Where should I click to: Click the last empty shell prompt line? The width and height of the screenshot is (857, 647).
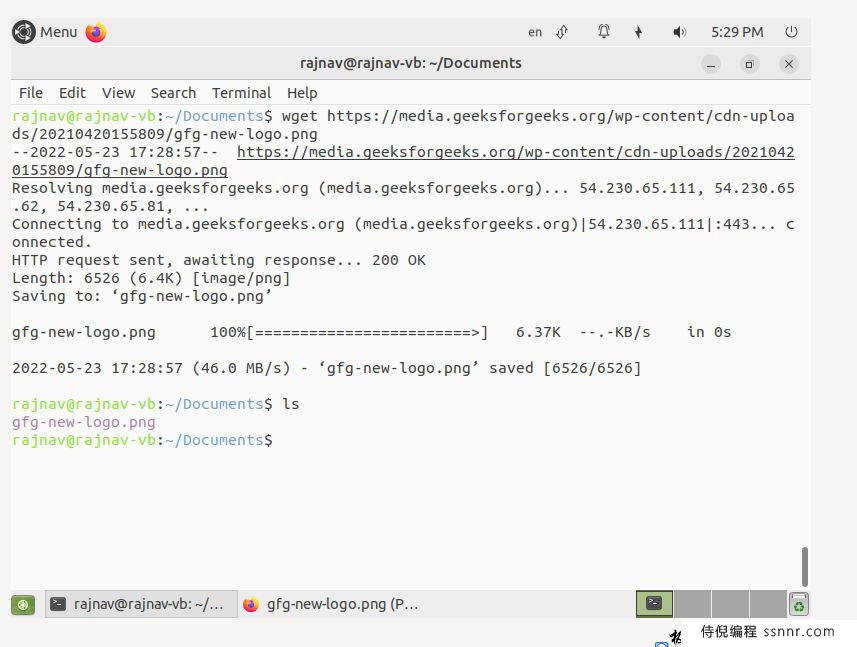click(x=142, y=440)
